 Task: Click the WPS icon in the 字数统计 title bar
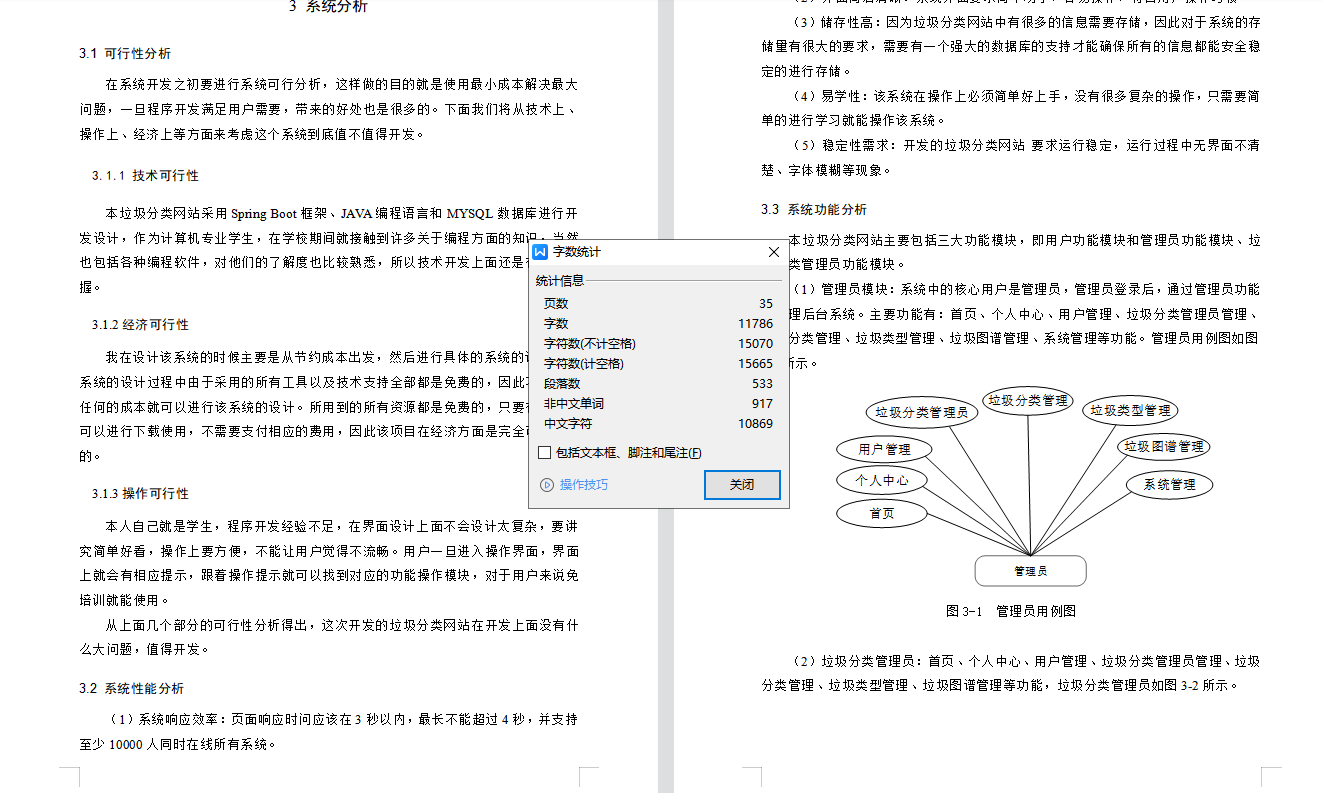coord(541,252)
